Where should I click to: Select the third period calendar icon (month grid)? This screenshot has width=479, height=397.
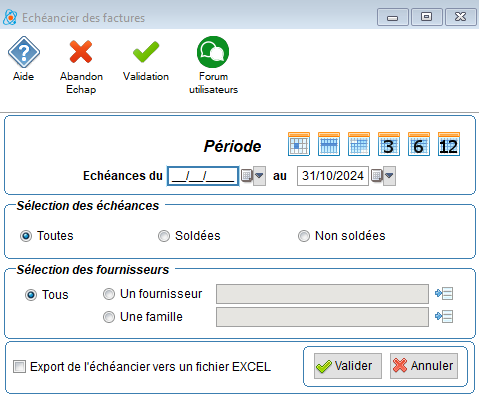(359, 144)
